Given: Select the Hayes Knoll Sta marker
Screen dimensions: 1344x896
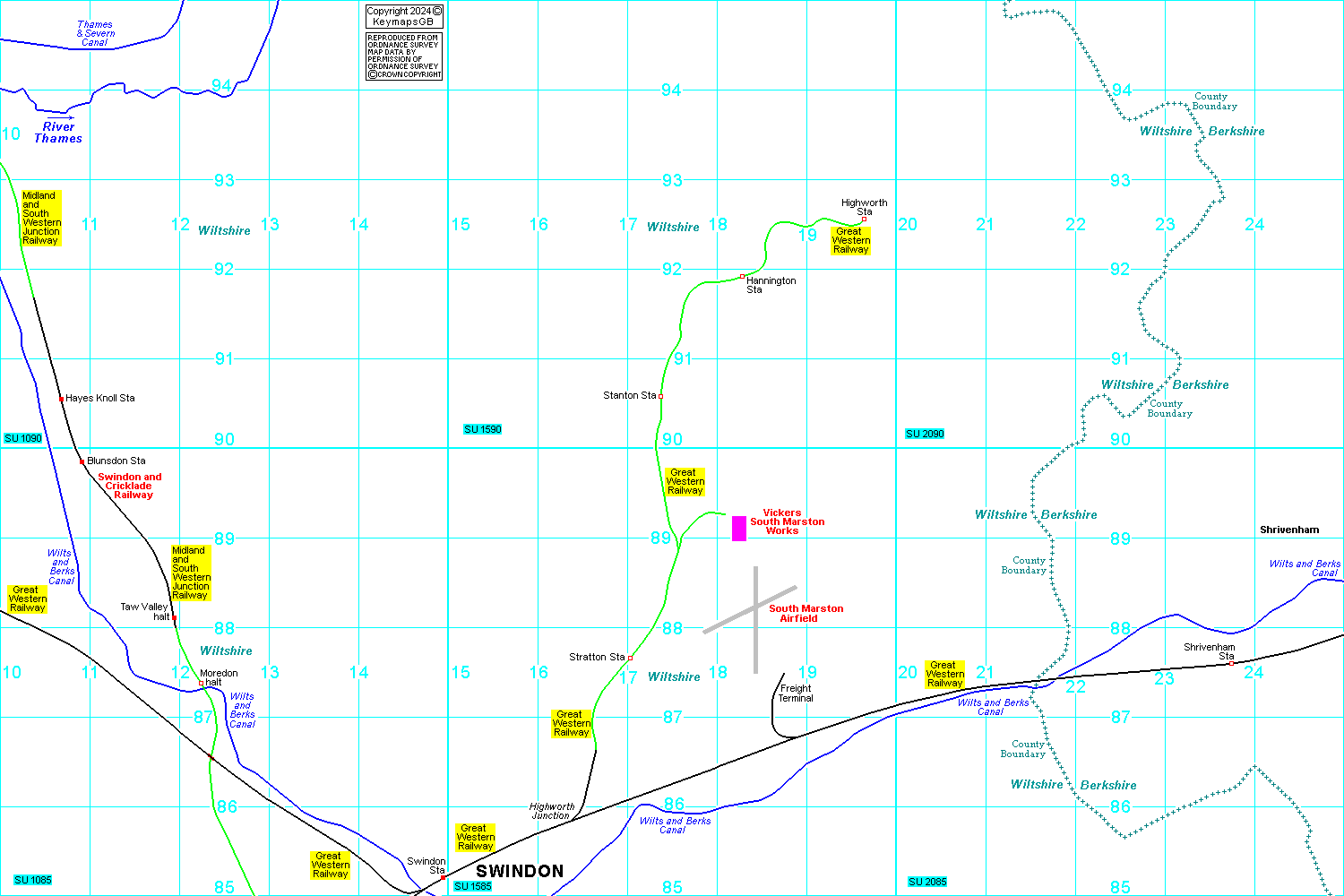Looking at the screenshot, I should [x=61, y=399].
